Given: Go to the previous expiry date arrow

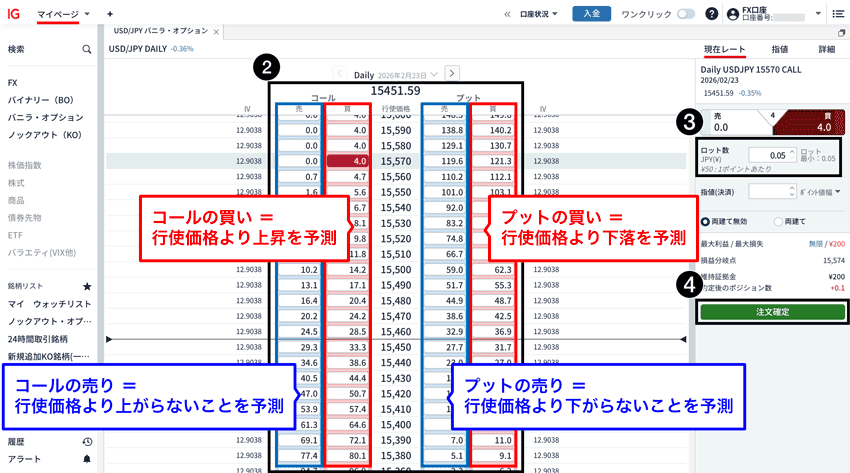Looking at the screenshot, I should [340, 73].
